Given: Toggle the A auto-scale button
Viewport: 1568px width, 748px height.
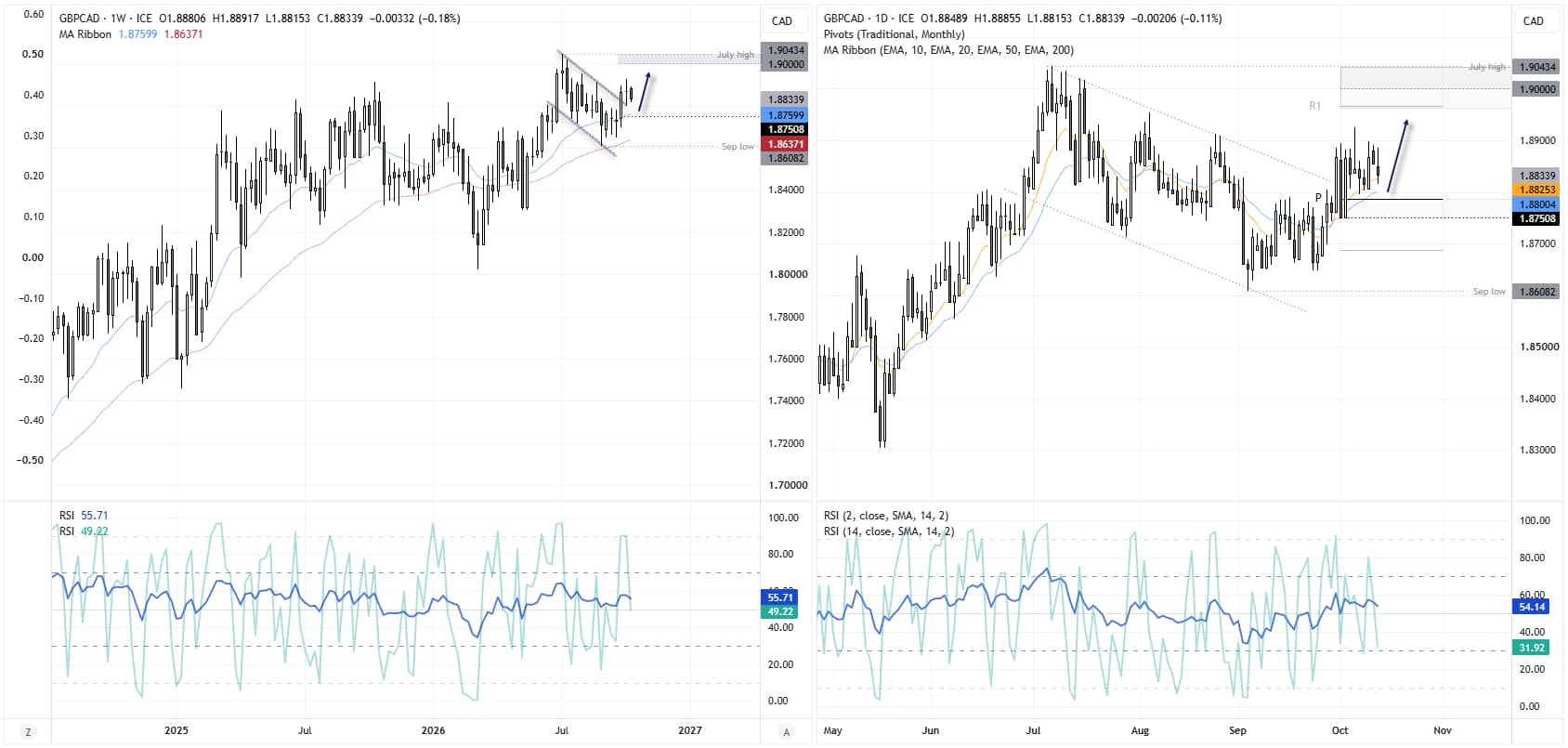Looking at the screenshot, I should pos(786,732).
